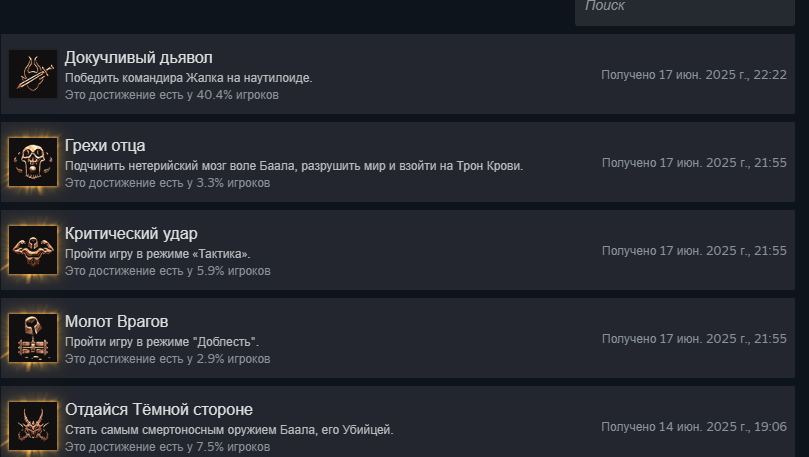Viewport: 809px width, 457px height.
Task: Open the Молот Врагов achievement icon
Action: [33, 338]
